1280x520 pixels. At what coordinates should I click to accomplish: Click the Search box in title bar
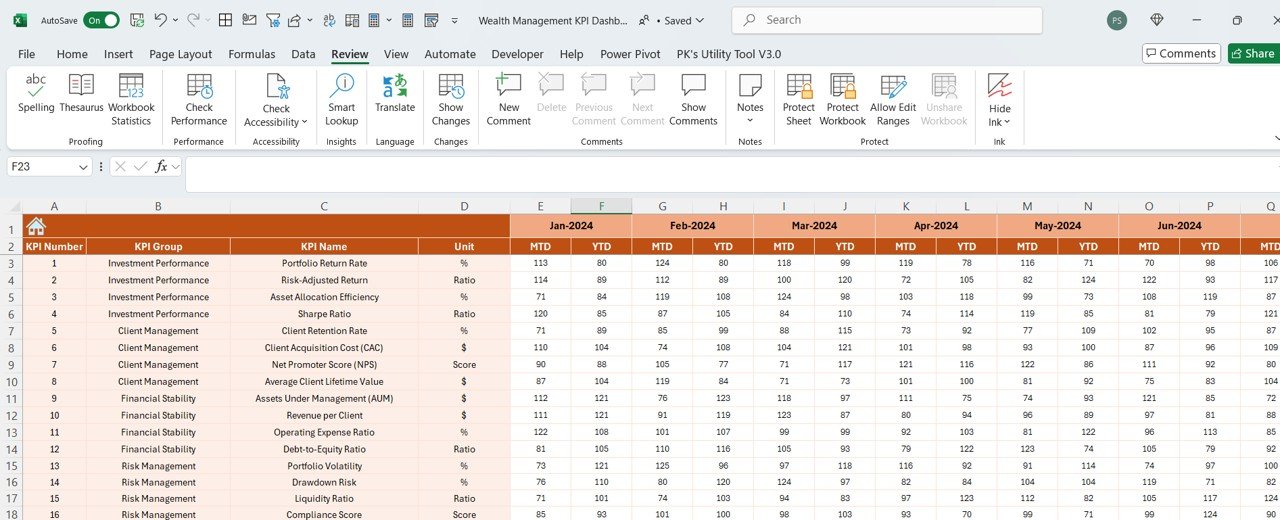coord(887,20)
